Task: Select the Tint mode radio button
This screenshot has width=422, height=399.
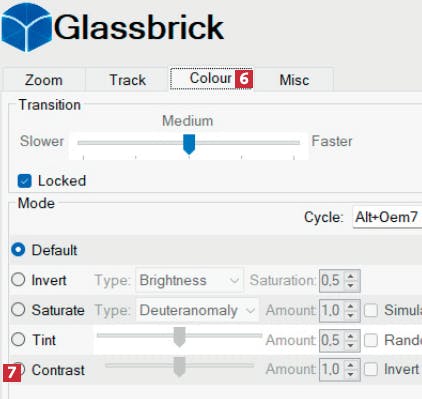Action: click(18, 340)
